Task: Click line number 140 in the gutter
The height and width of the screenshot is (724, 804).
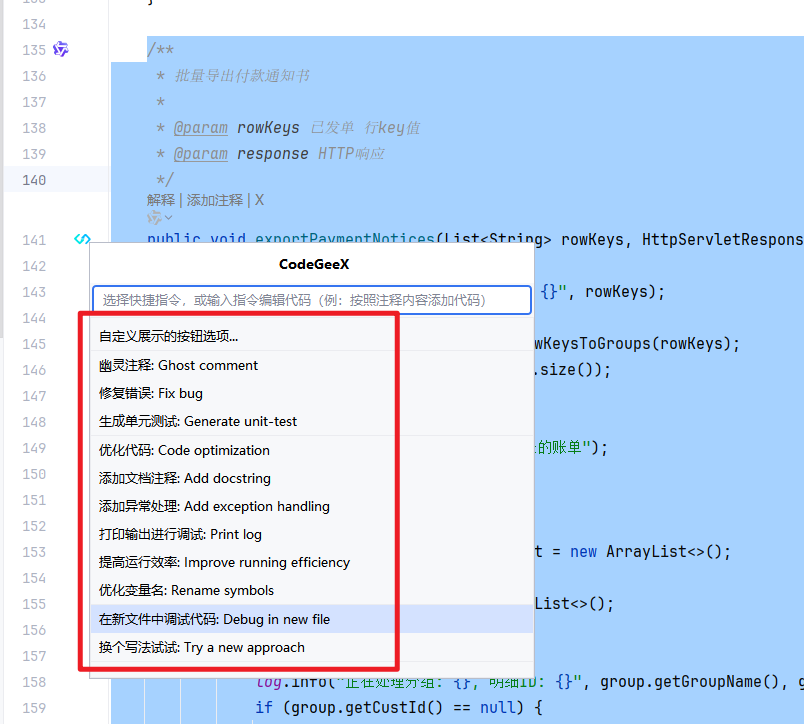Action: (x=34, y=180)
